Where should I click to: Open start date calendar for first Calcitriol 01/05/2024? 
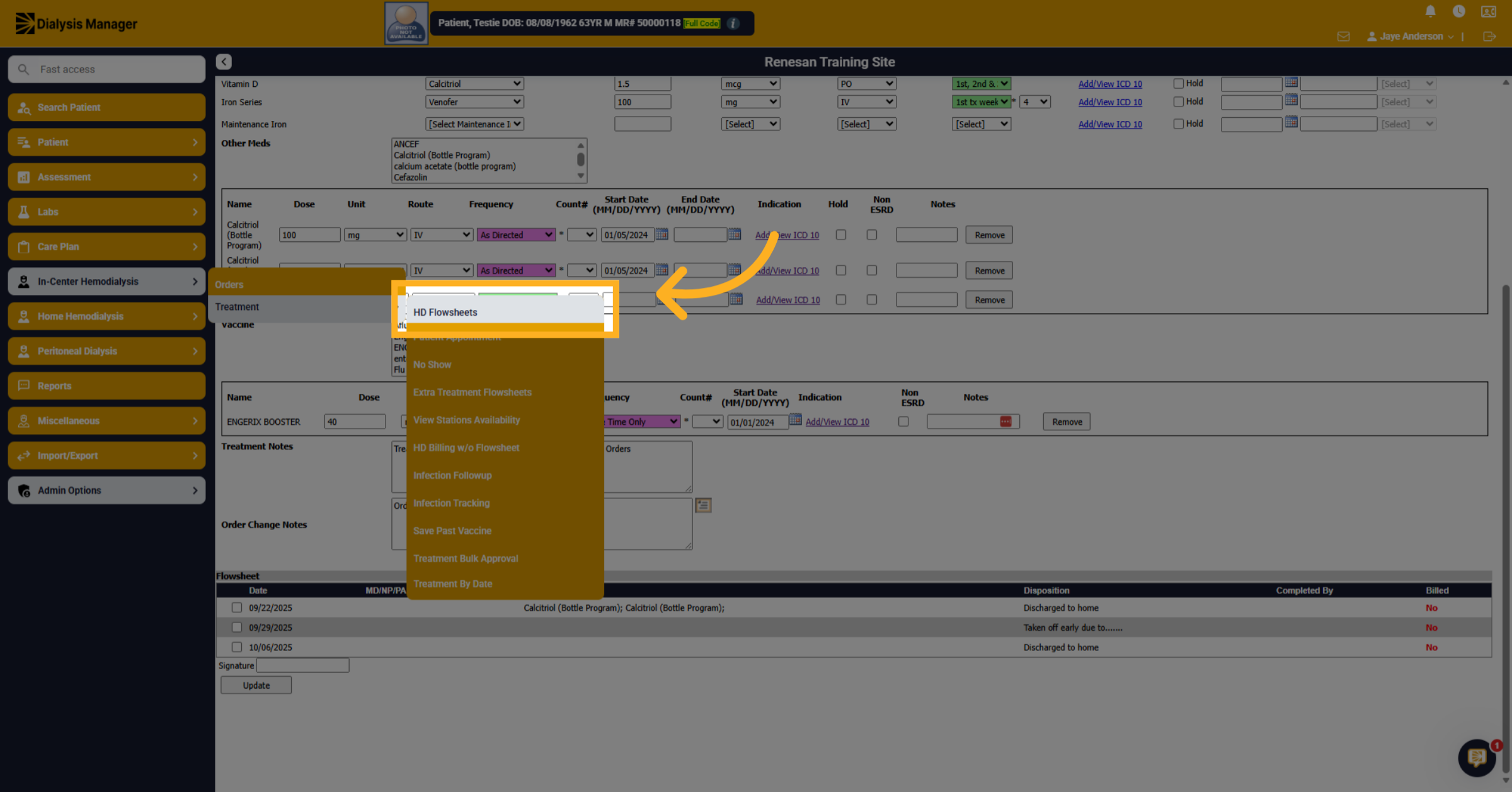click(x=661, y=234)
